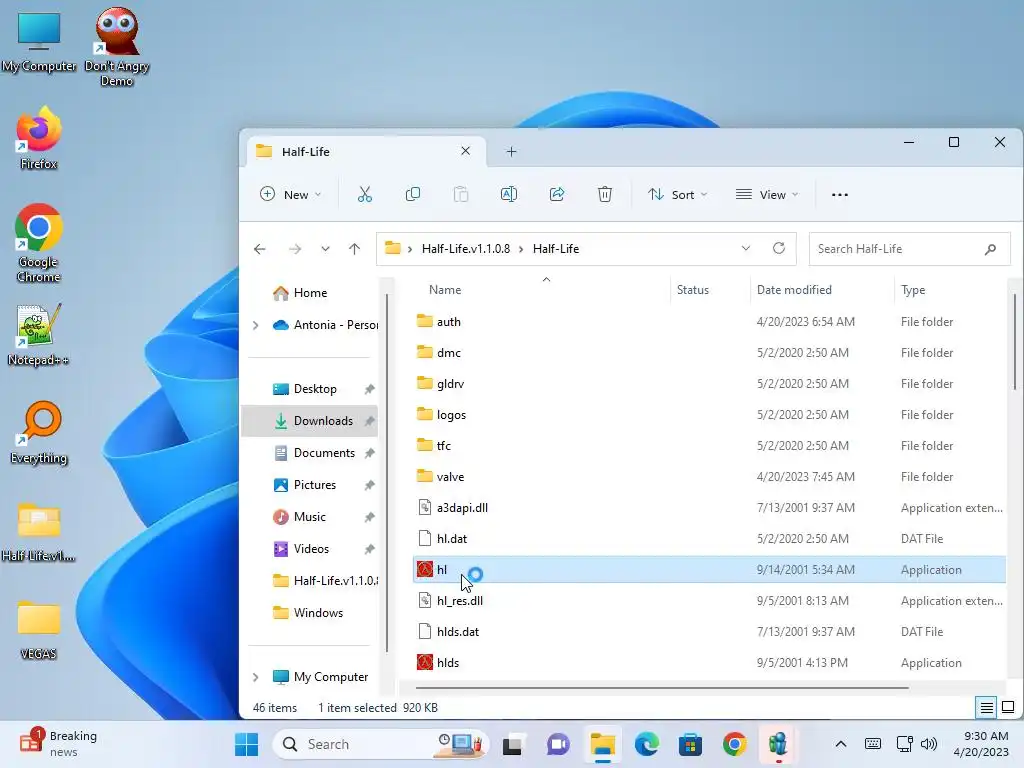Go back with the left arrow button
Image resolution: width=1024 pixels, height=768 pixels.
260,249
